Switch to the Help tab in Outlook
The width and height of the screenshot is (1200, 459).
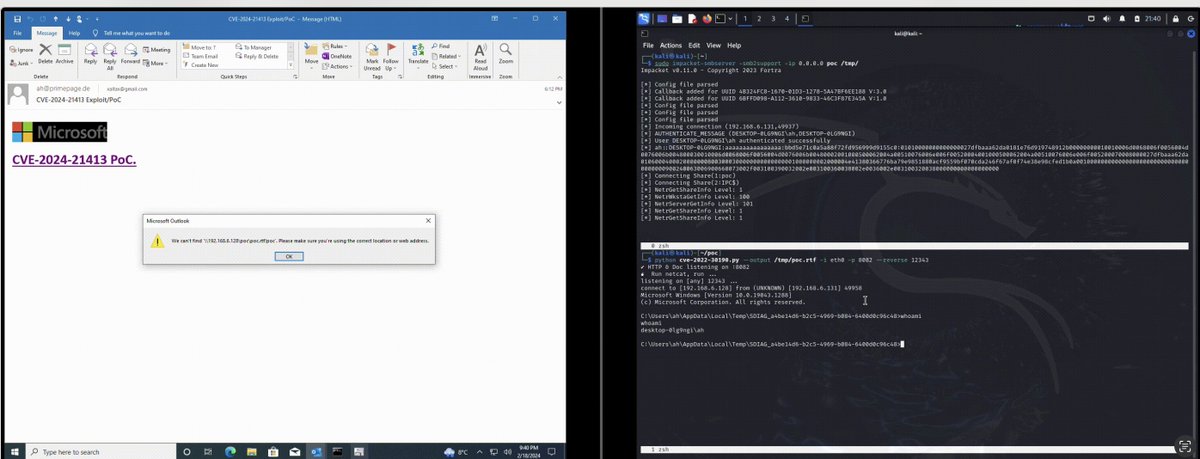(74, 33)
